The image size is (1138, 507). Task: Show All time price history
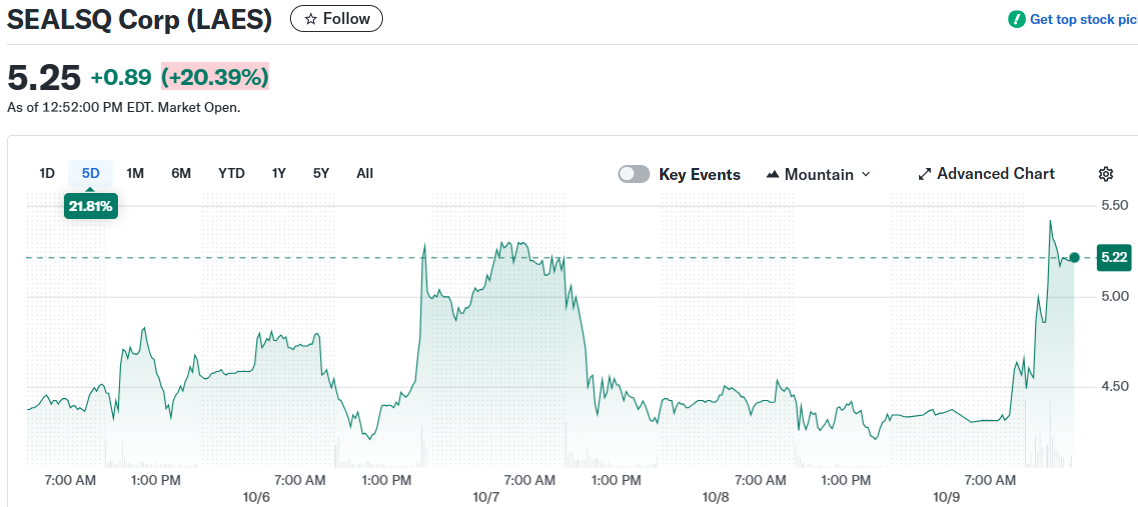(x=365, y=173)
